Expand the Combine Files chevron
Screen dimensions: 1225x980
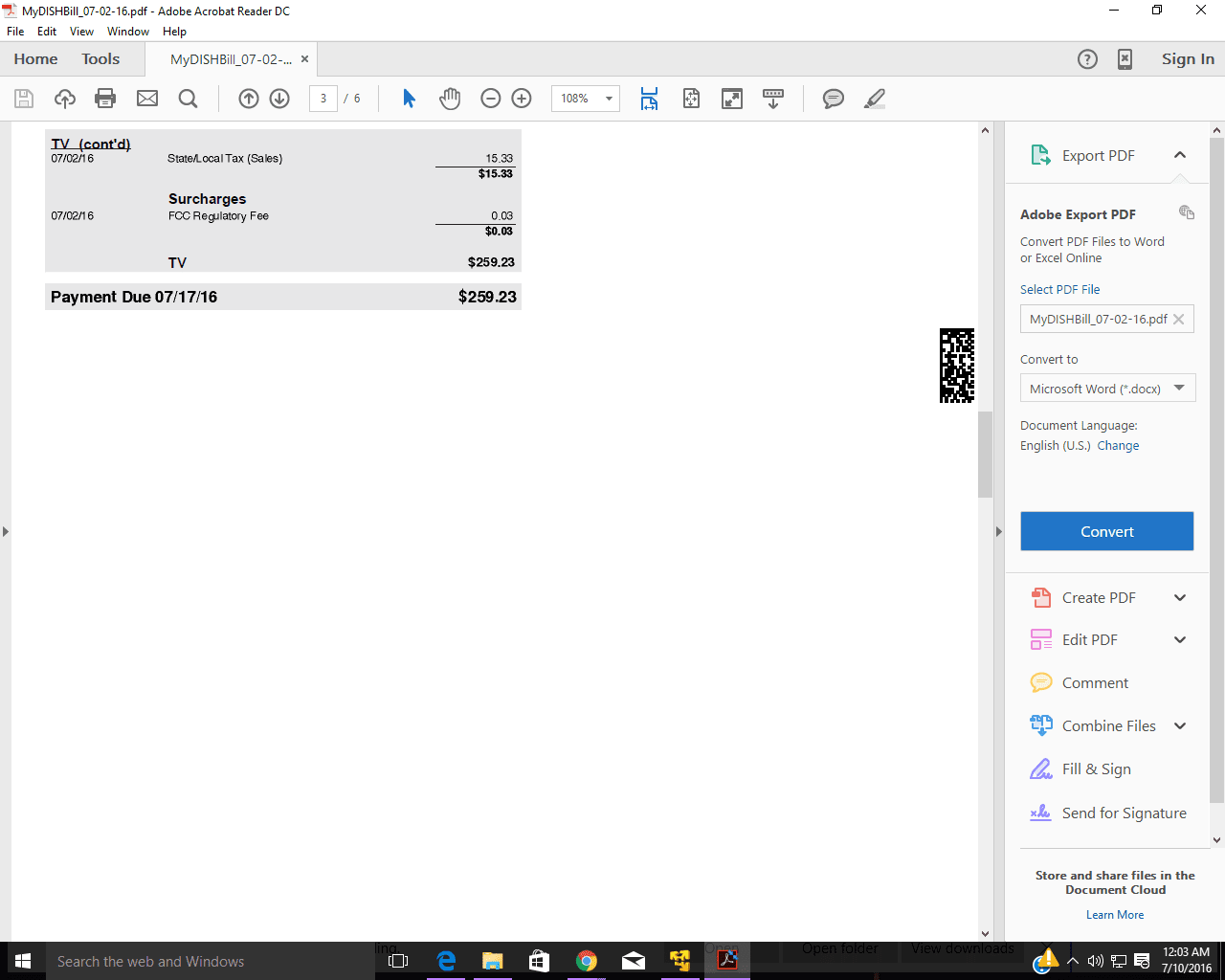tap(1180, 725)
